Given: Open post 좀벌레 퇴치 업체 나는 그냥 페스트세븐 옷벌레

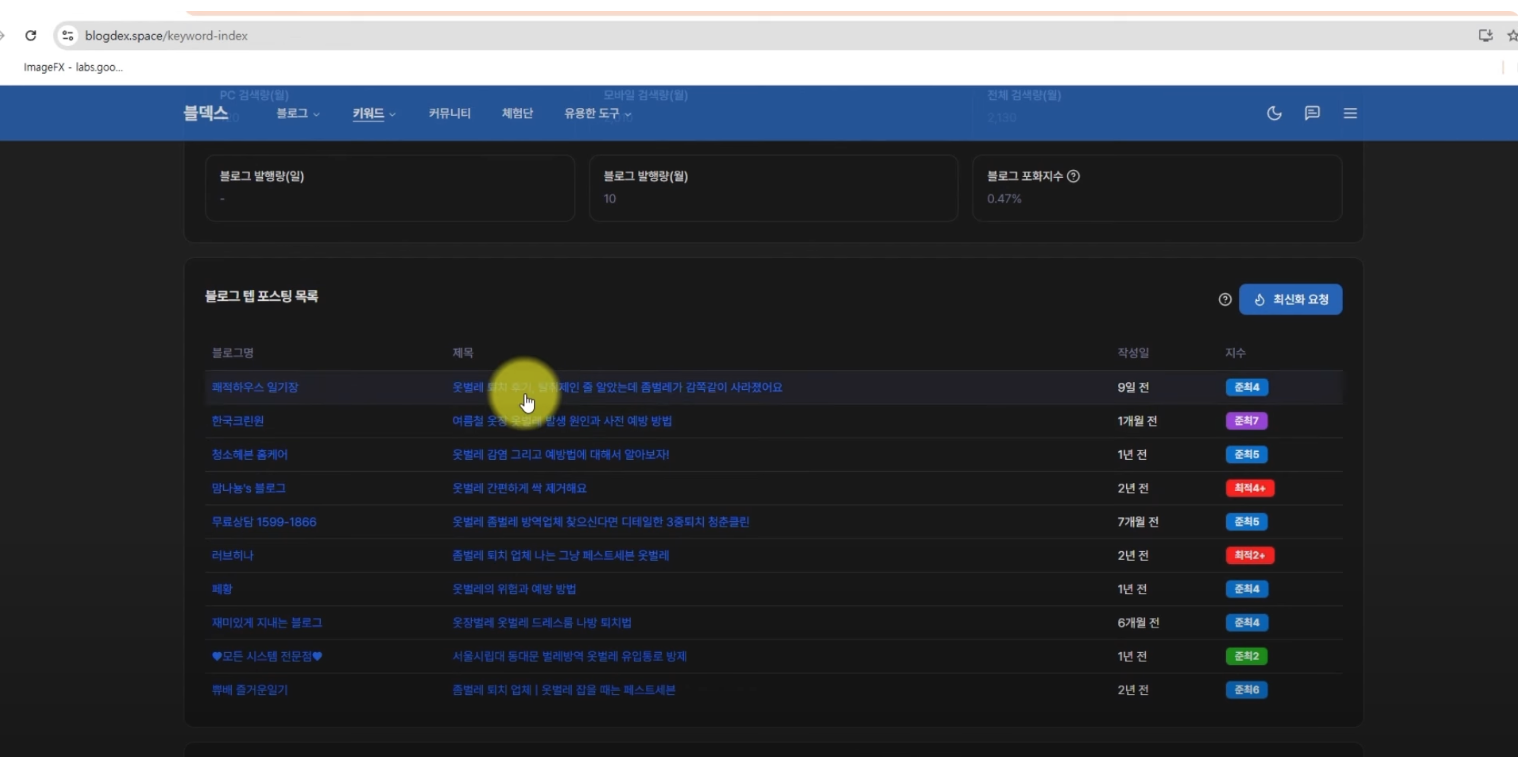Looking at the screenshot, I should coord(561,555).
